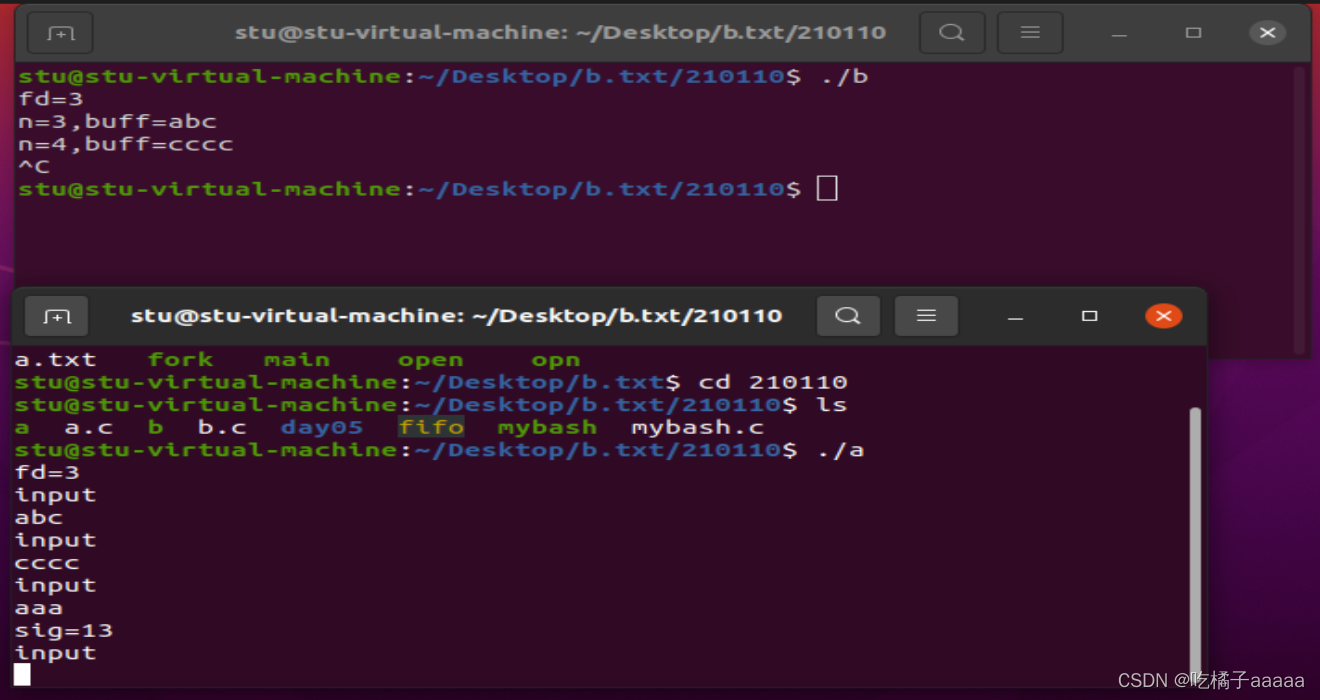1320x700 pixels.
Task: Open hamburger menu in top terminal window
Action: click(x=1030, y=33)
